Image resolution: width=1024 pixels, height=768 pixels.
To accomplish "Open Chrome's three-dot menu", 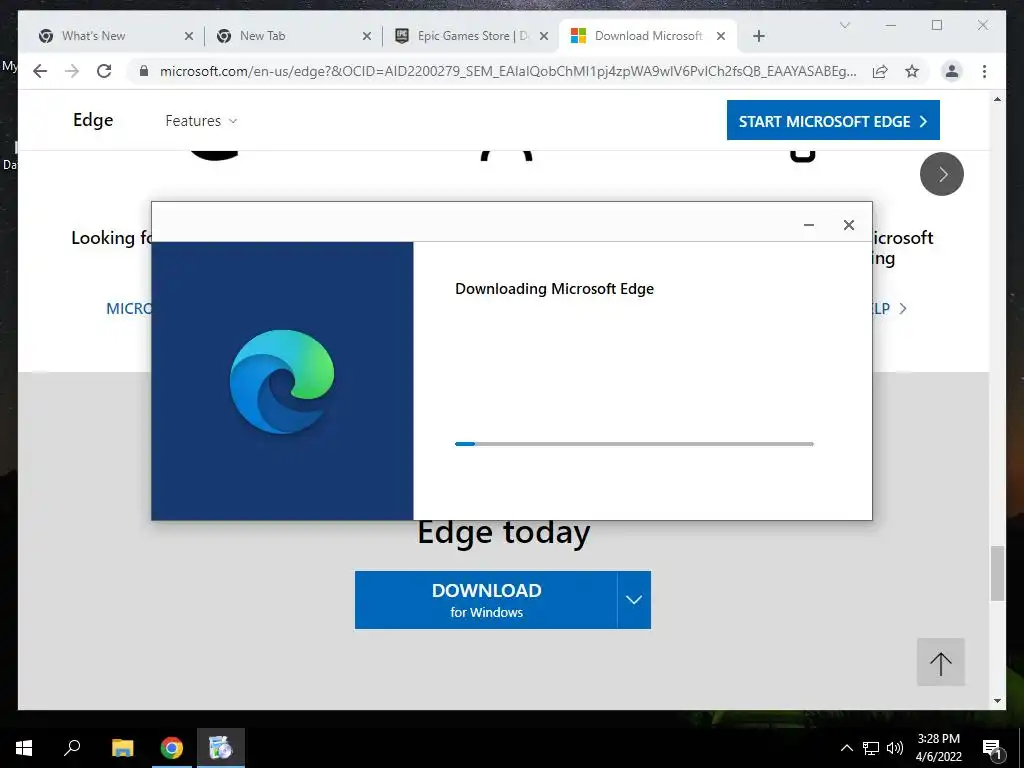I will tap(984, 71).
